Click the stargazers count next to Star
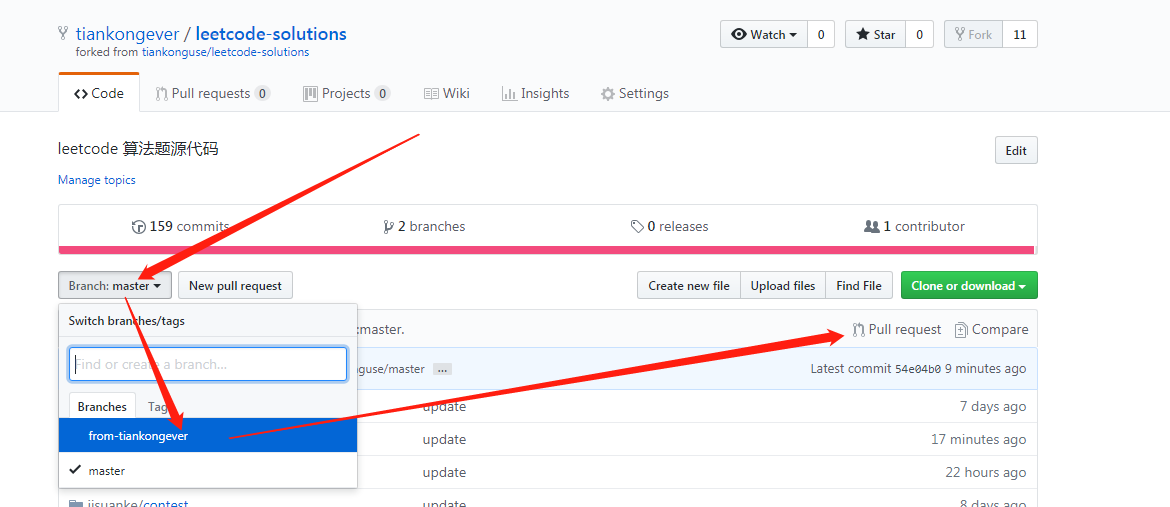 coord(919,34)
